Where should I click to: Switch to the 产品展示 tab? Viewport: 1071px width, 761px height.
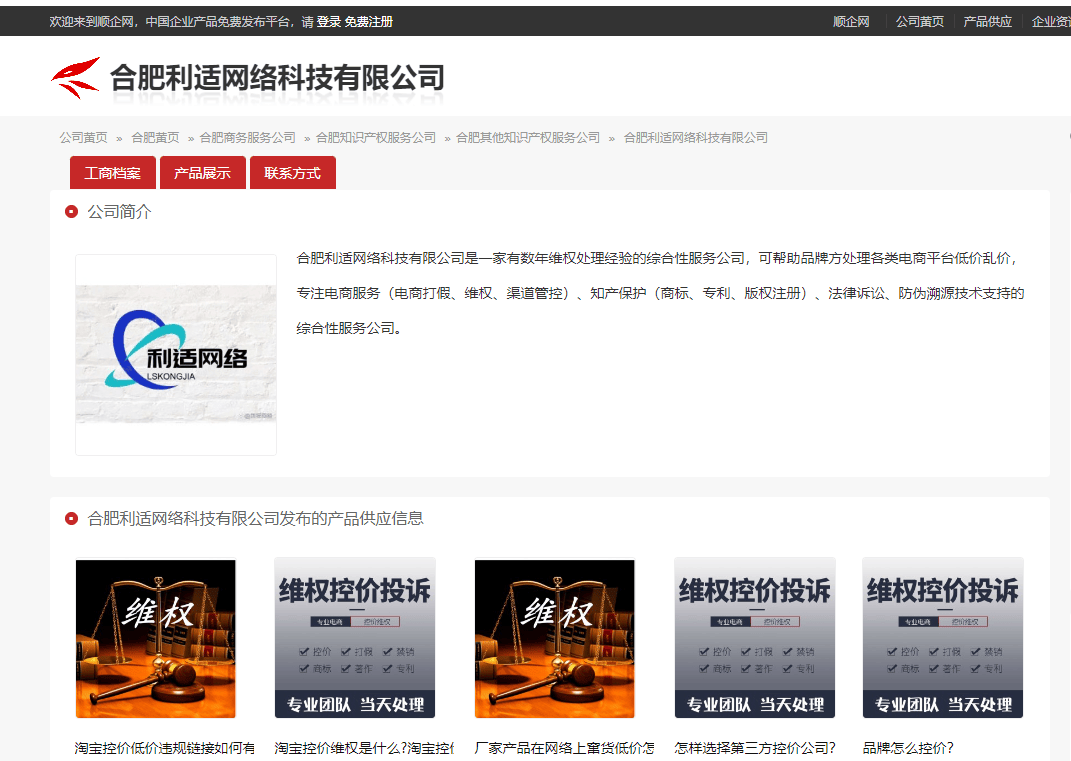tap(203, 173)
